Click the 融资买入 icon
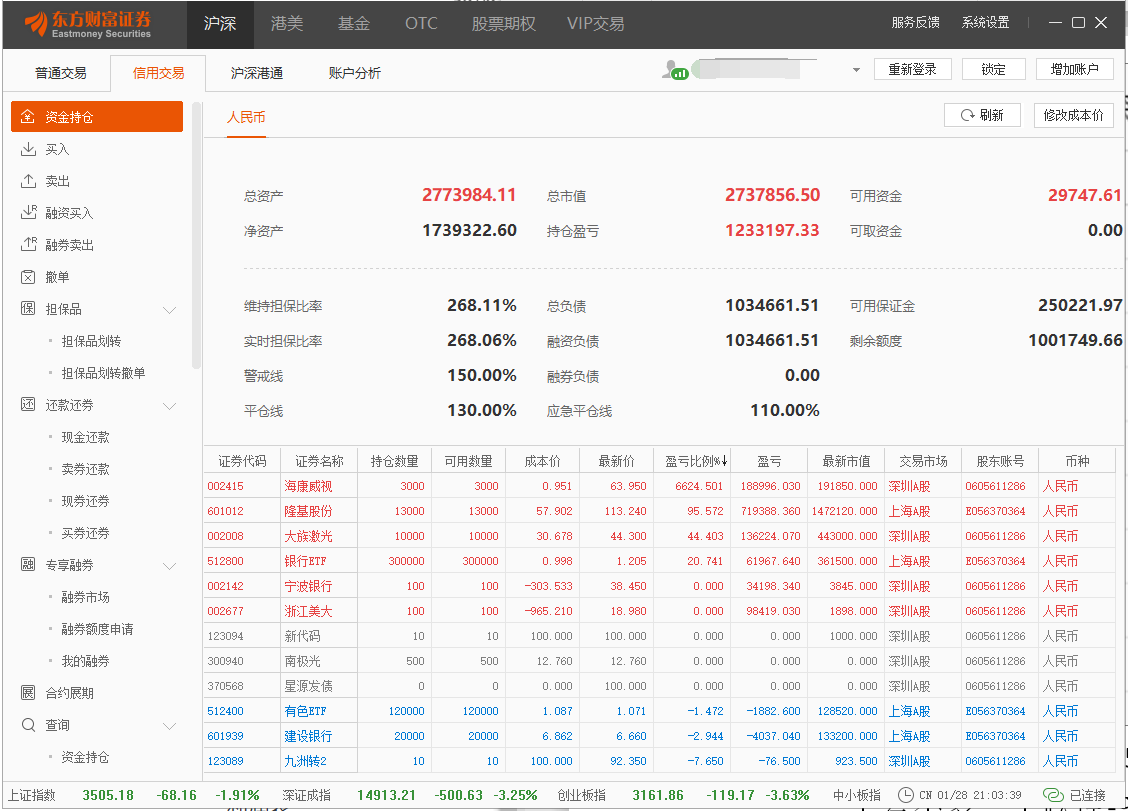The height and width of the screenshot is (811, 1128). point(28,212)
